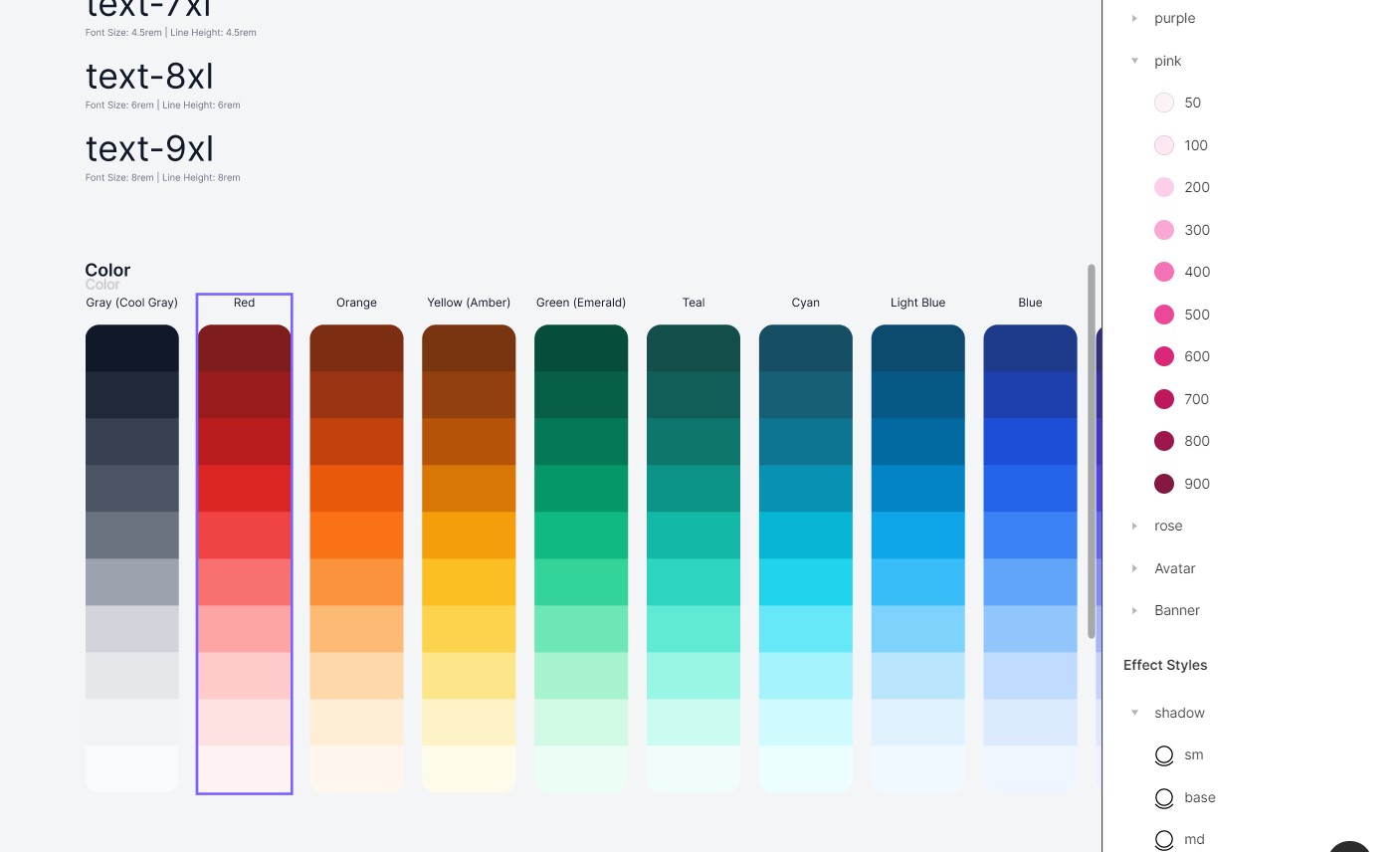
Task: Click the base shadow effect icon
Action: coord(1164,798)
